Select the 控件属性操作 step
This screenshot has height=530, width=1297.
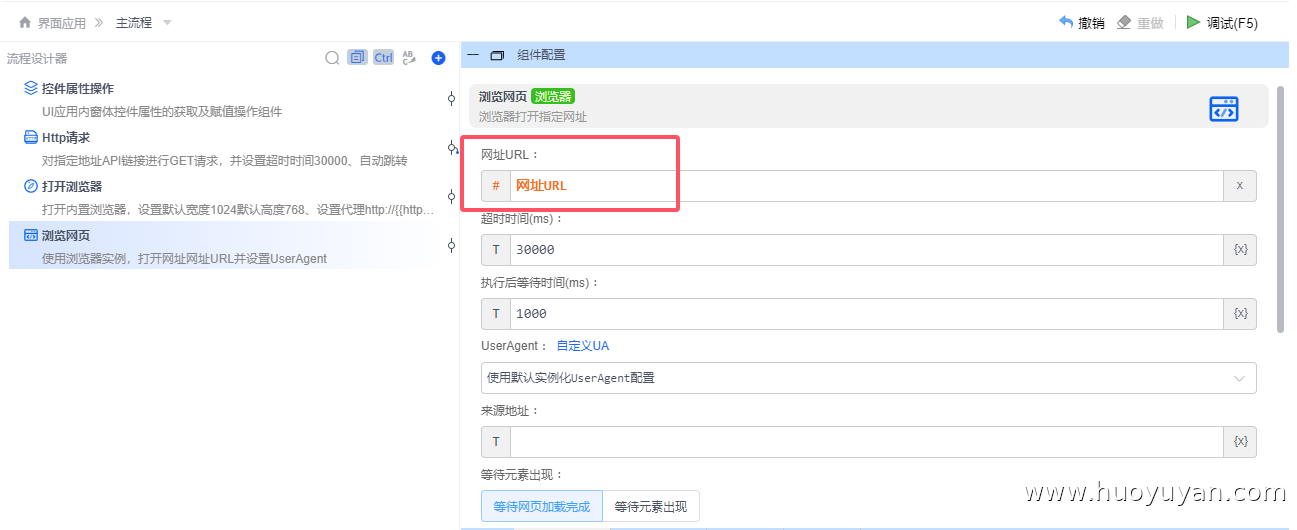78,88
